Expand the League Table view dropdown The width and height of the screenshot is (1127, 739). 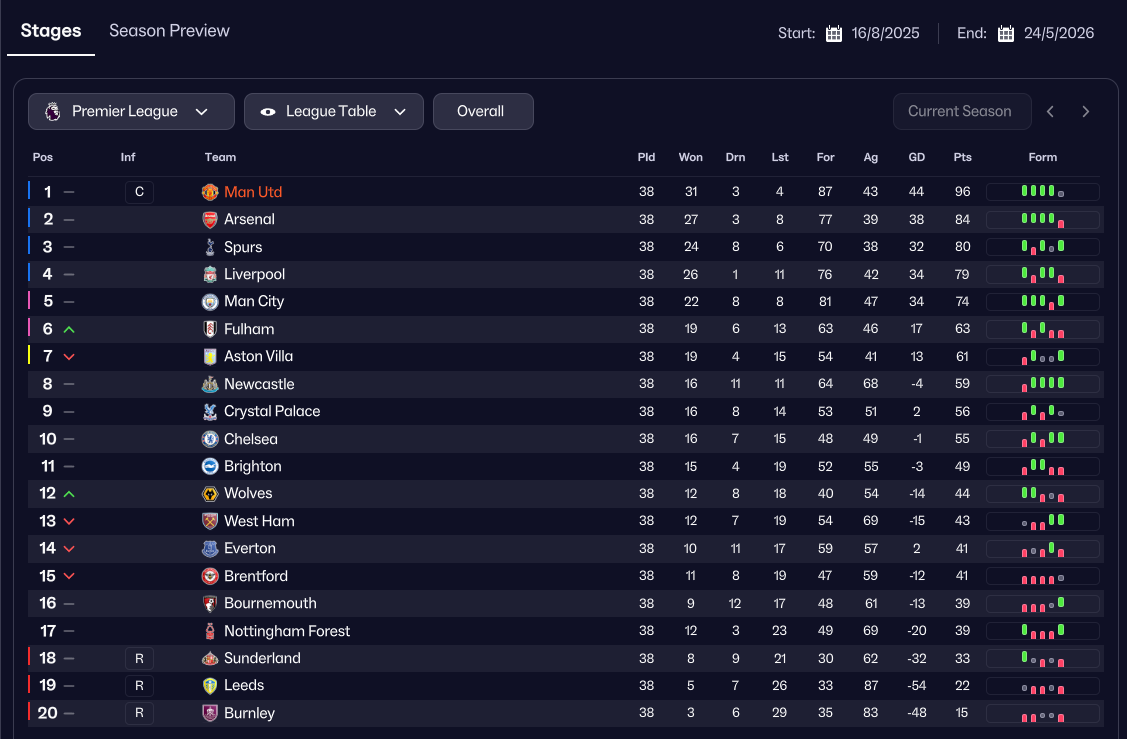(333, 112)
